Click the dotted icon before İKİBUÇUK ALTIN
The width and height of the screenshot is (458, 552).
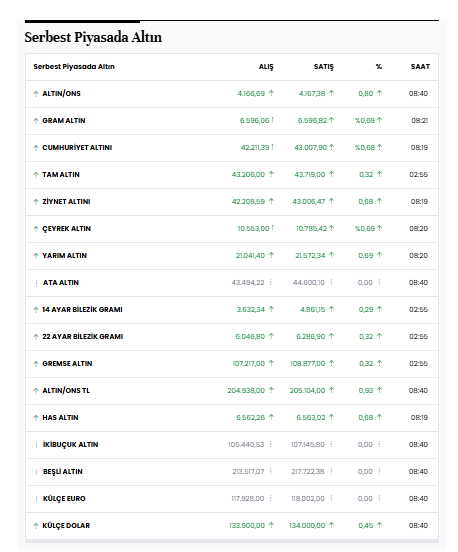[x=36, y=445]
